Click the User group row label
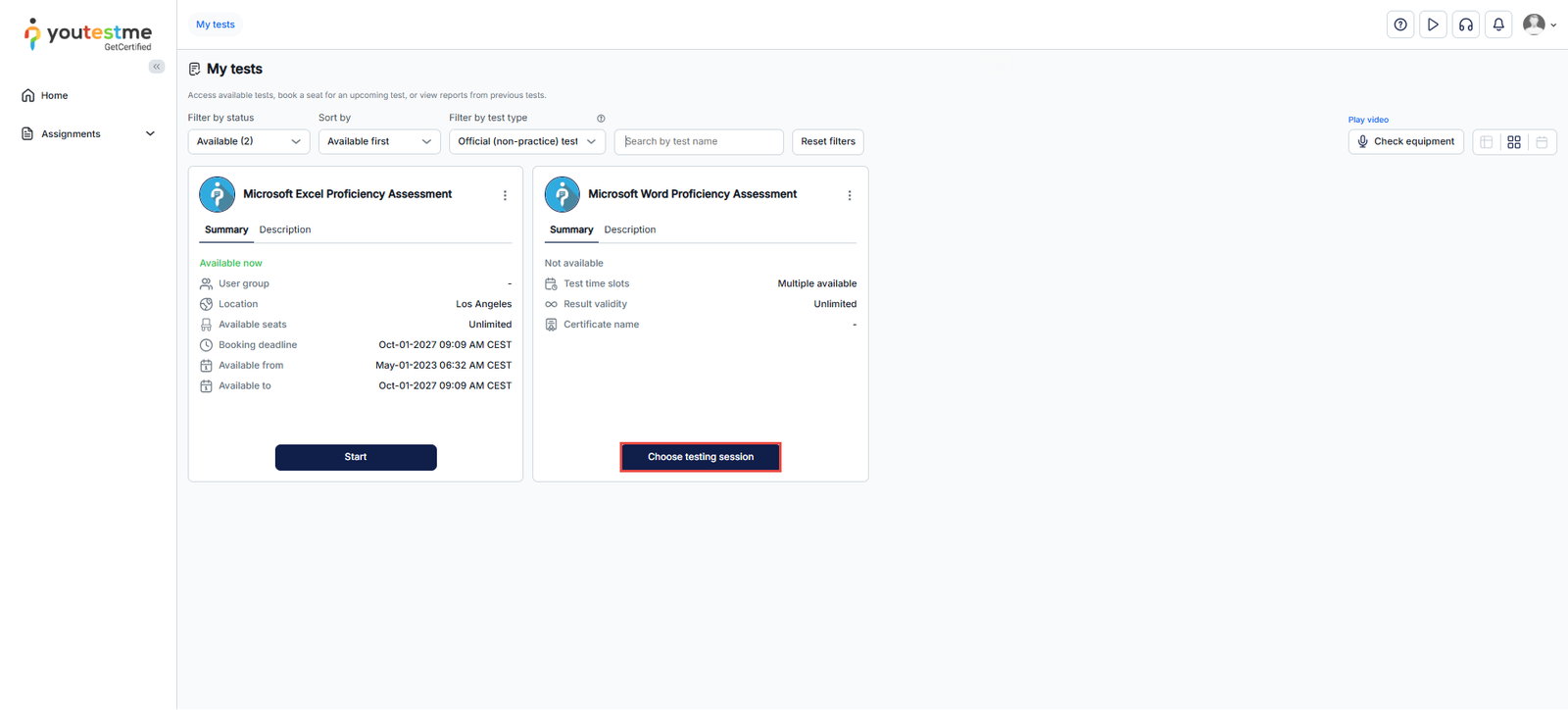The width and height of the screenshot is (1568, 710). (244, 283)
